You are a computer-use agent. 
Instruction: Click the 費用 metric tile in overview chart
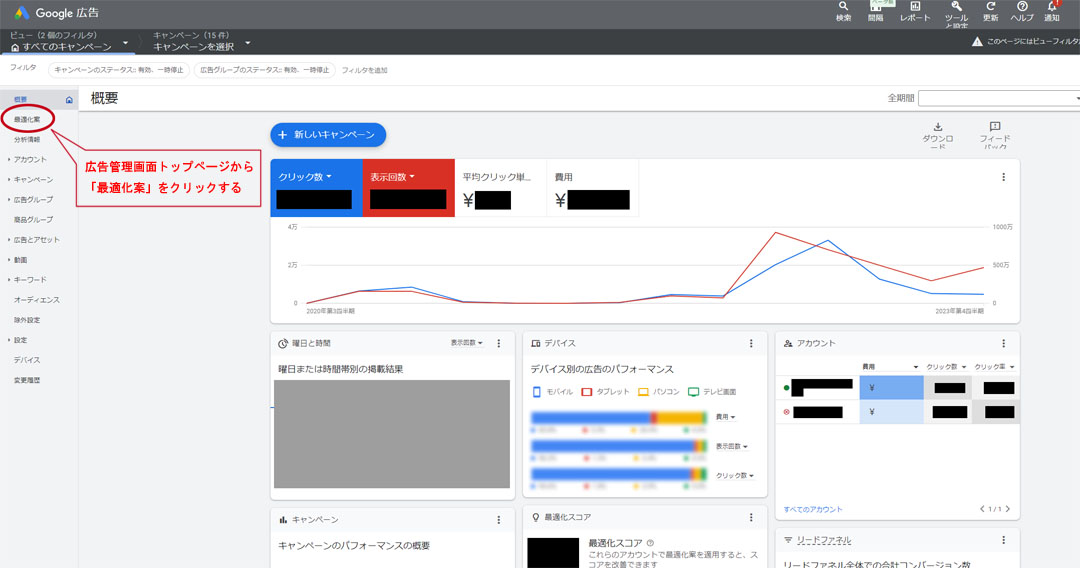click(x=592, y=188)
